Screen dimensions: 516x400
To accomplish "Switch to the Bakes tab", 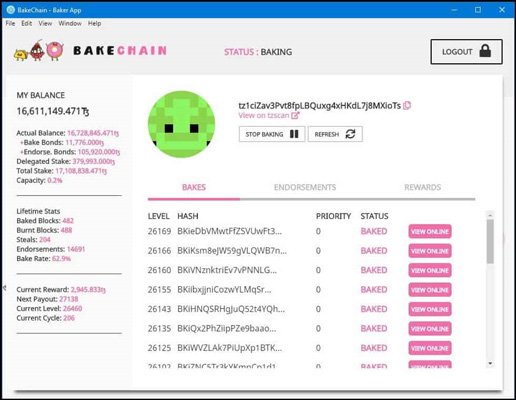I will click(194, 187).
